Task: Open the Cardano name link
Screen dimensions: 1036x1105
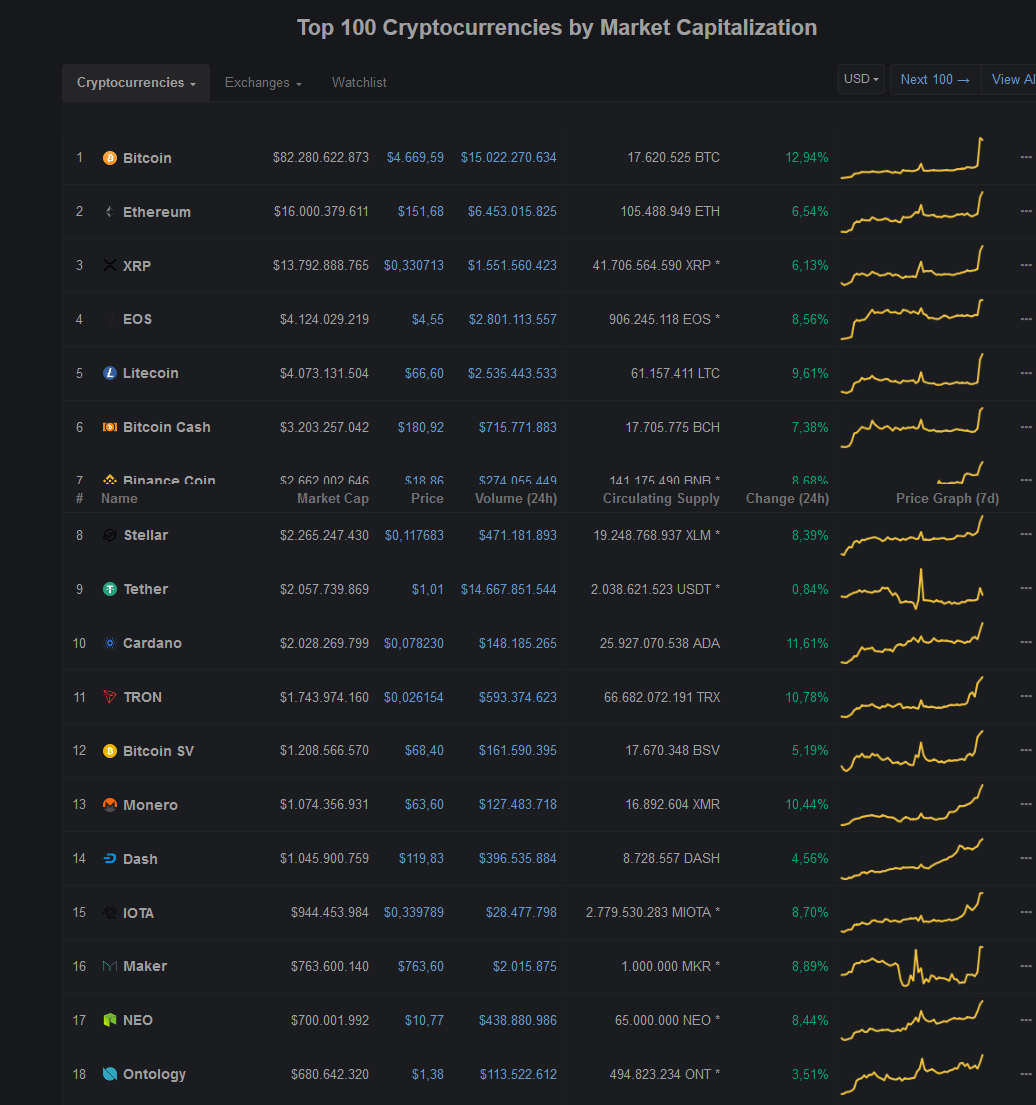Action: (x=152, y=643)
